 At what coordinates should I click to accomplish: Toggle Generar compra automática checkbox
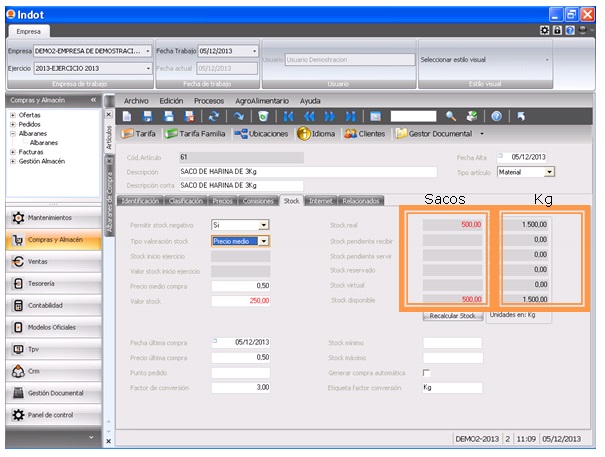(x=427, y=372)
